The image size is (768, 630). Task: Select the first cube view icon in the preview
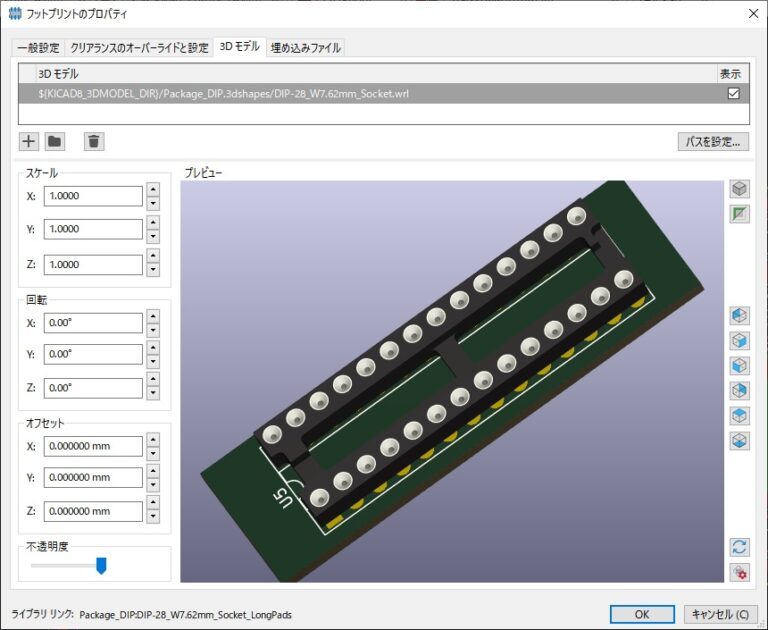point(740,315)
